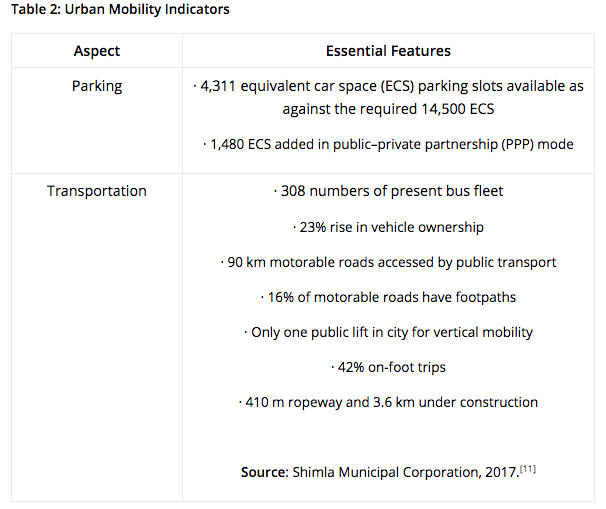Open the footnote reference 11 link
The image size is (606, 509).
click(528, 469)
